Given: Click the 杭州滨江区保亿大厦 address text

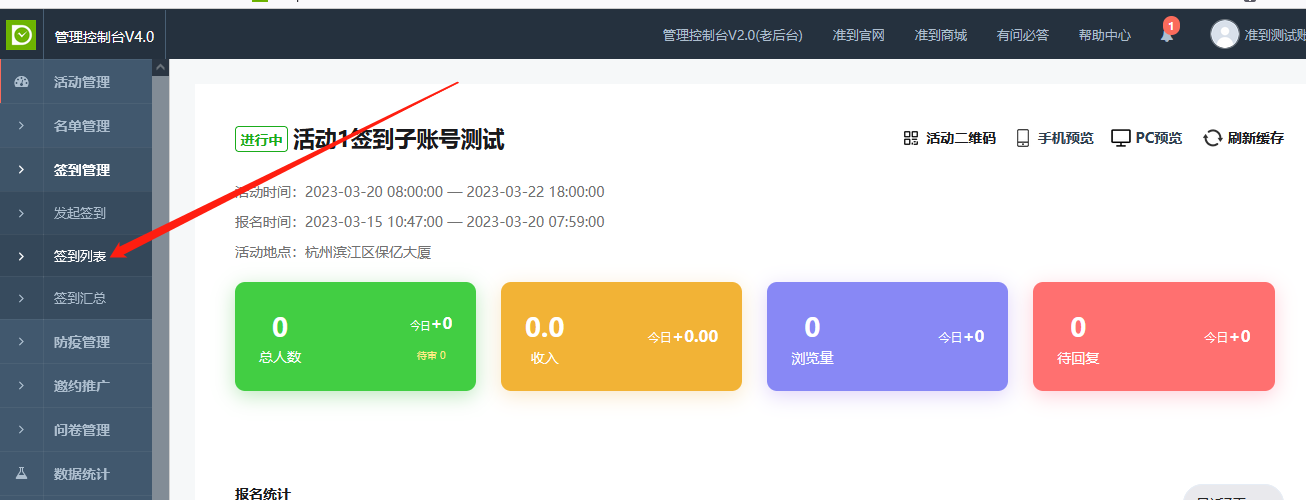Looking at the screenshot, I should [x=368, y=252].
